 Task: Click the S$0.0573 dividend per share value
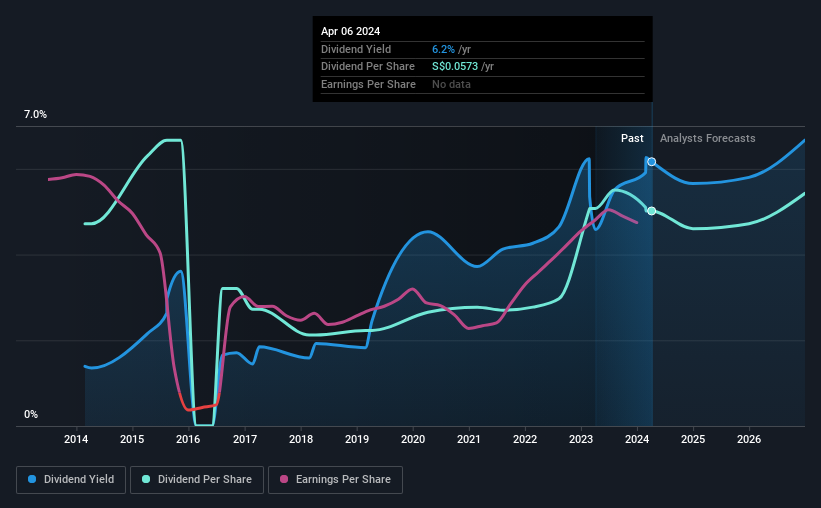click(x=454, y=67)
